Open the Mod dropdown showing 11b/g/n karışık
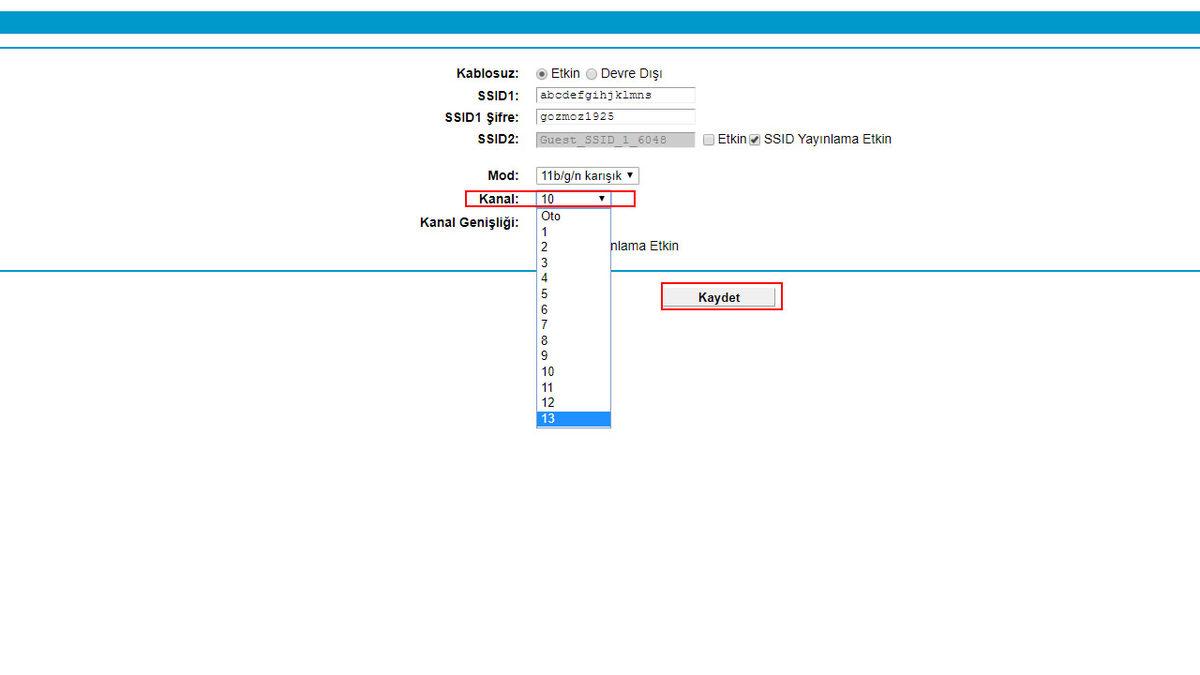 tap(587, 176)
